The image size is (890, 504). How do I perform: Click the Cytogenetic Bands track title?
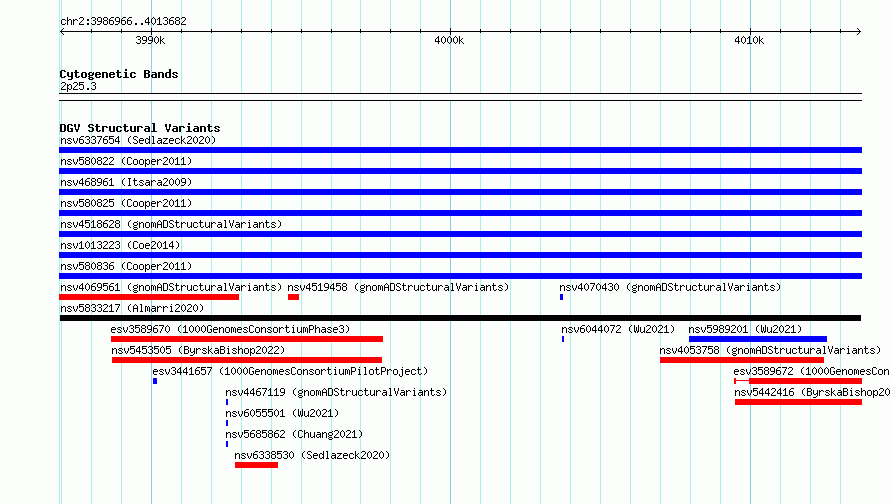coord(119,74)
